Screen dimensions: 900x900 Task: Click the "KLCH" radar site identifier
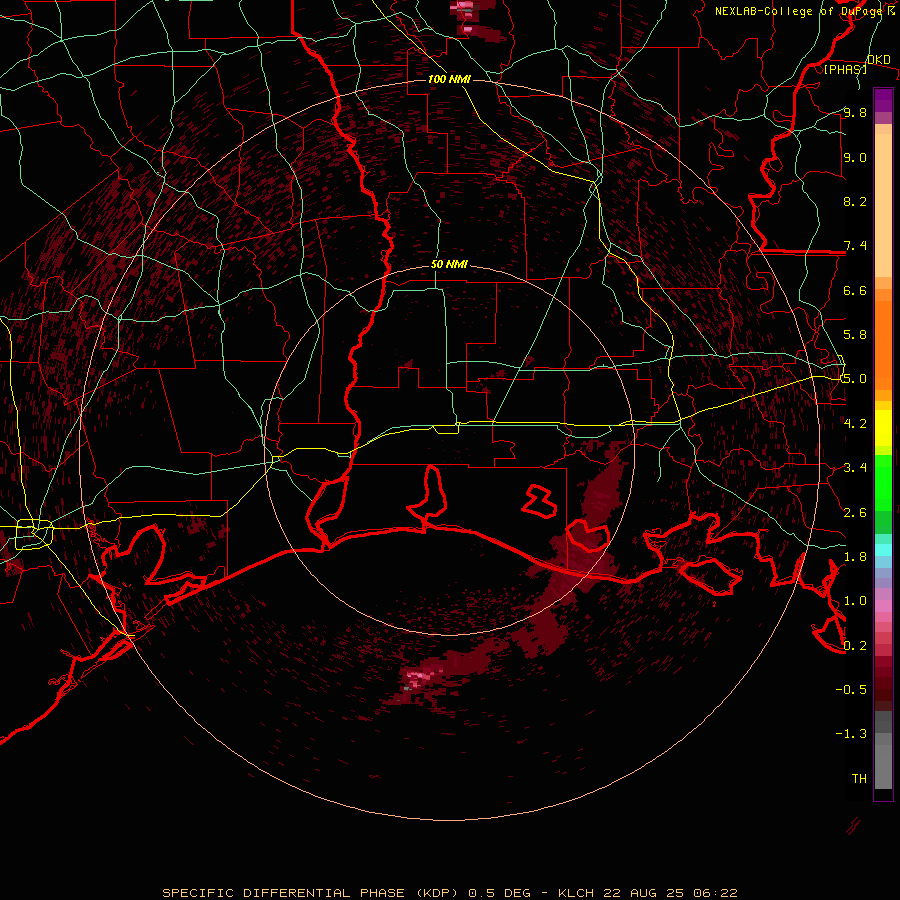click(575, 893)
